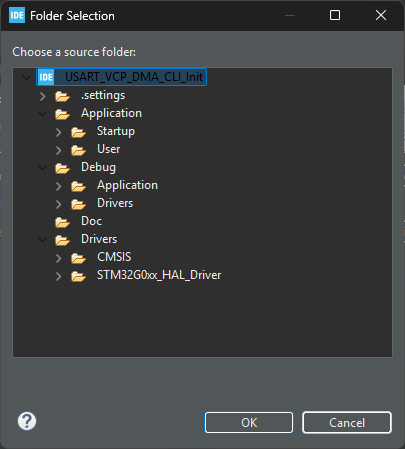Collapse the Debug folder

42,168
